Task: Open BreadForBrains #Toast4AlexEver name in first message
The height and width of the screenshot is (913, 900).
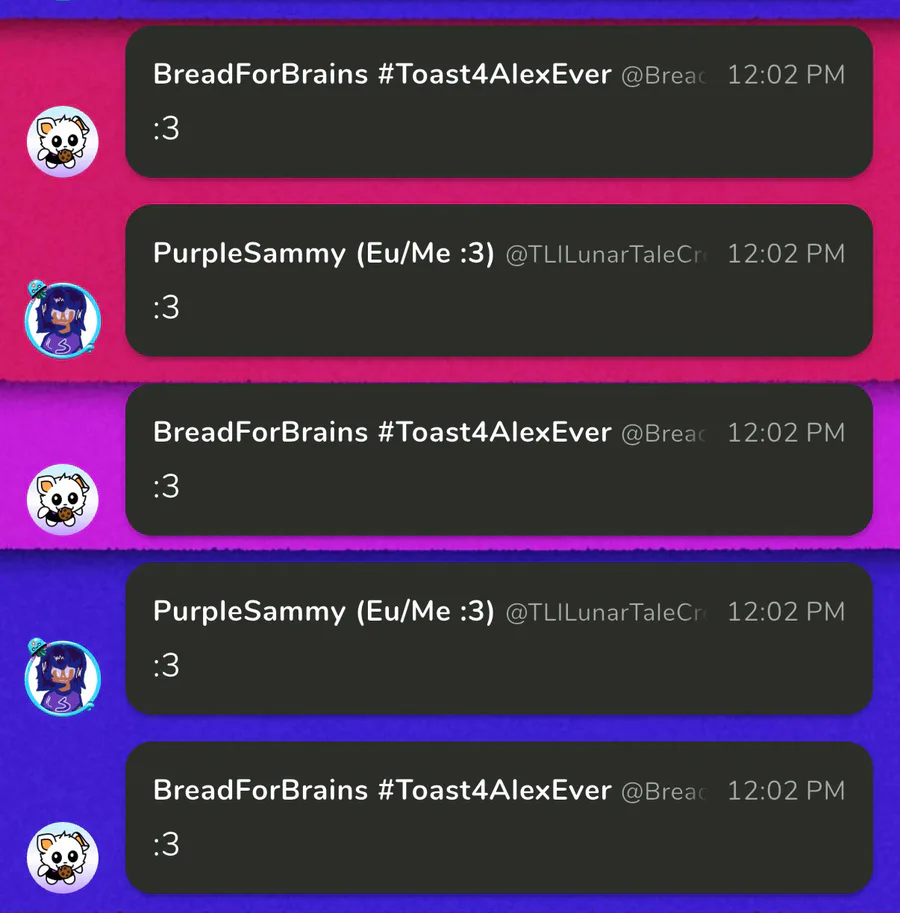Action: coord(382,75)
